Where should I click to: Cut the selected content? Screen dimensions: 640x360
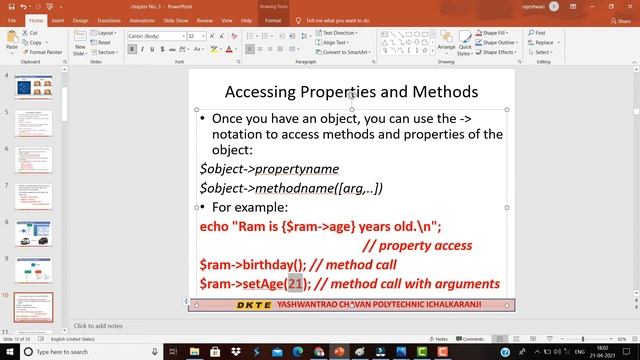pyautogui.click(x=30, y=33)
